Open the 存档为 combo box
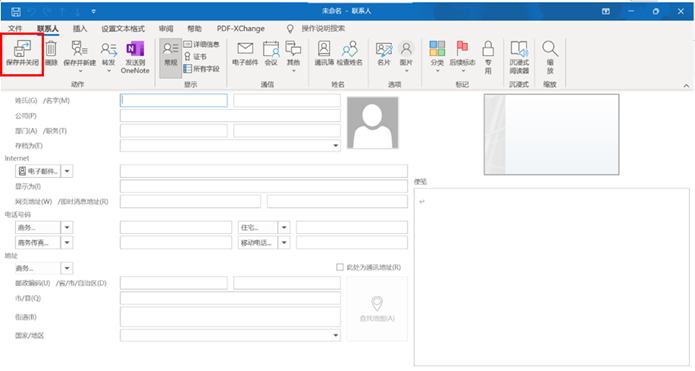 pos(230,145)
